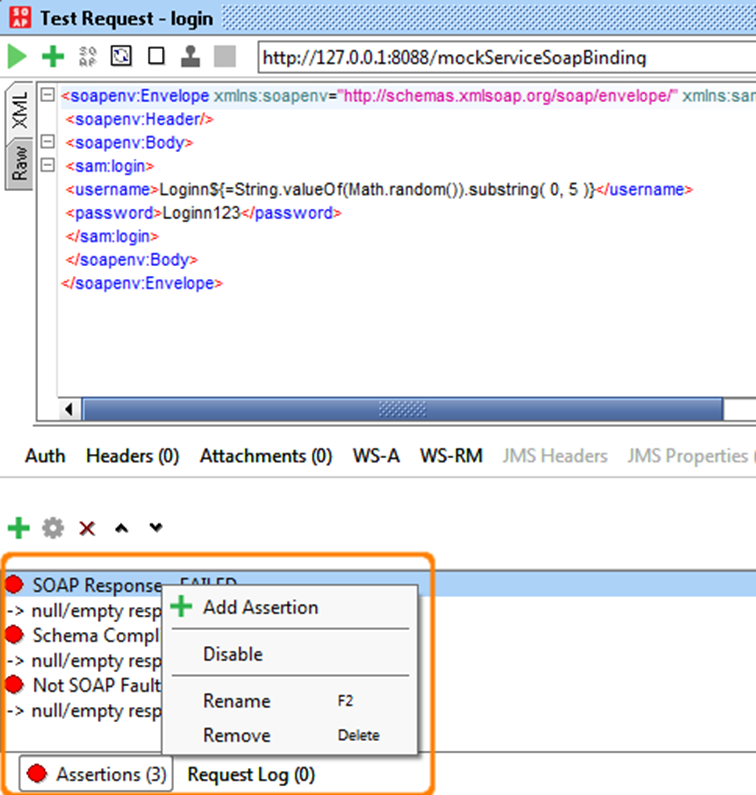Move assertion down with down arrow
Viewport: 756px width, 795px height.
[x=156, y=527]
